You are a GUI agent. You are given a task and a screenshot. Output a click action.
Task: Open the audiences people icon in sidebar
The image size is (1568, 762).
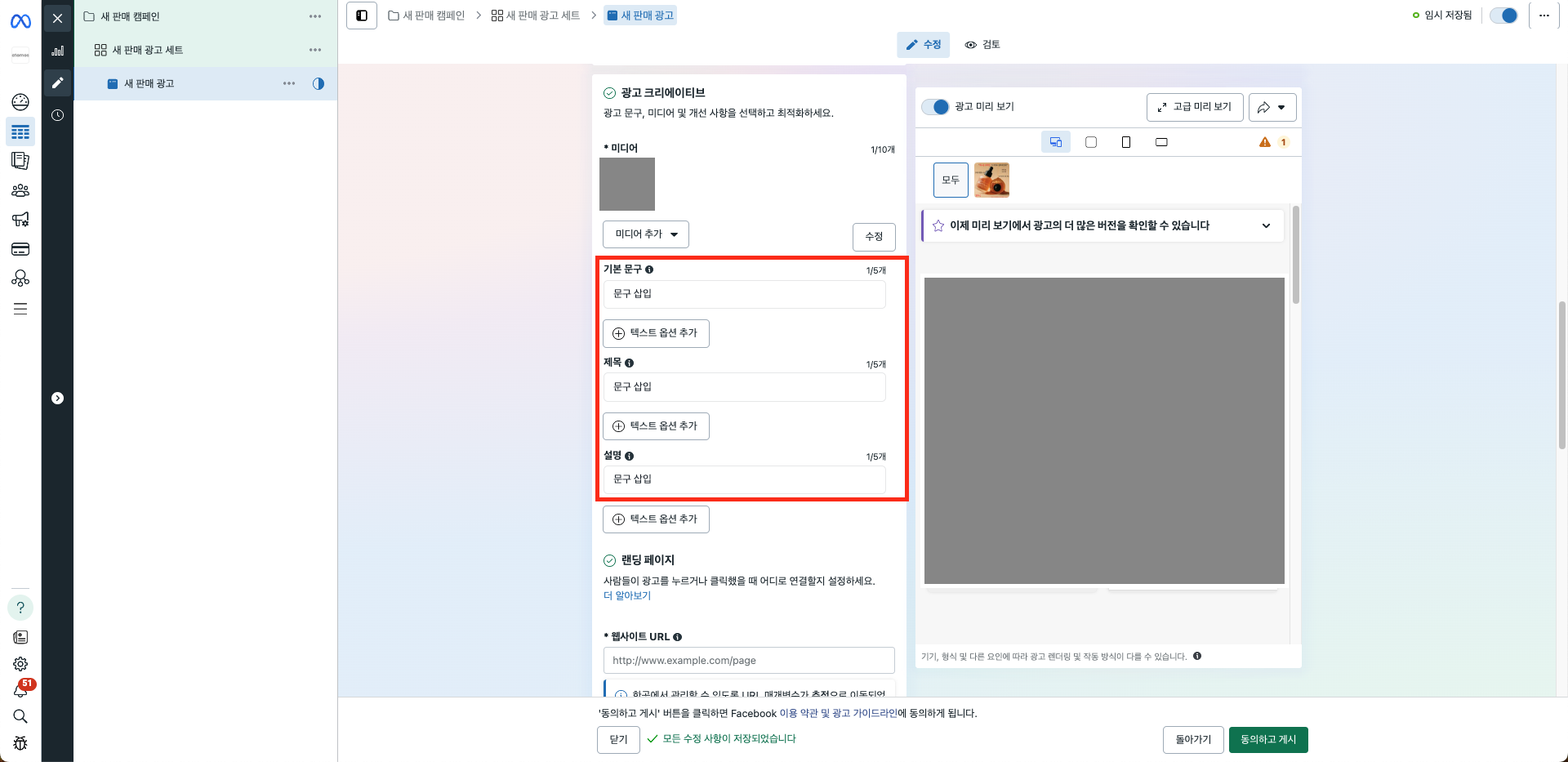click(x=20, y=190)
